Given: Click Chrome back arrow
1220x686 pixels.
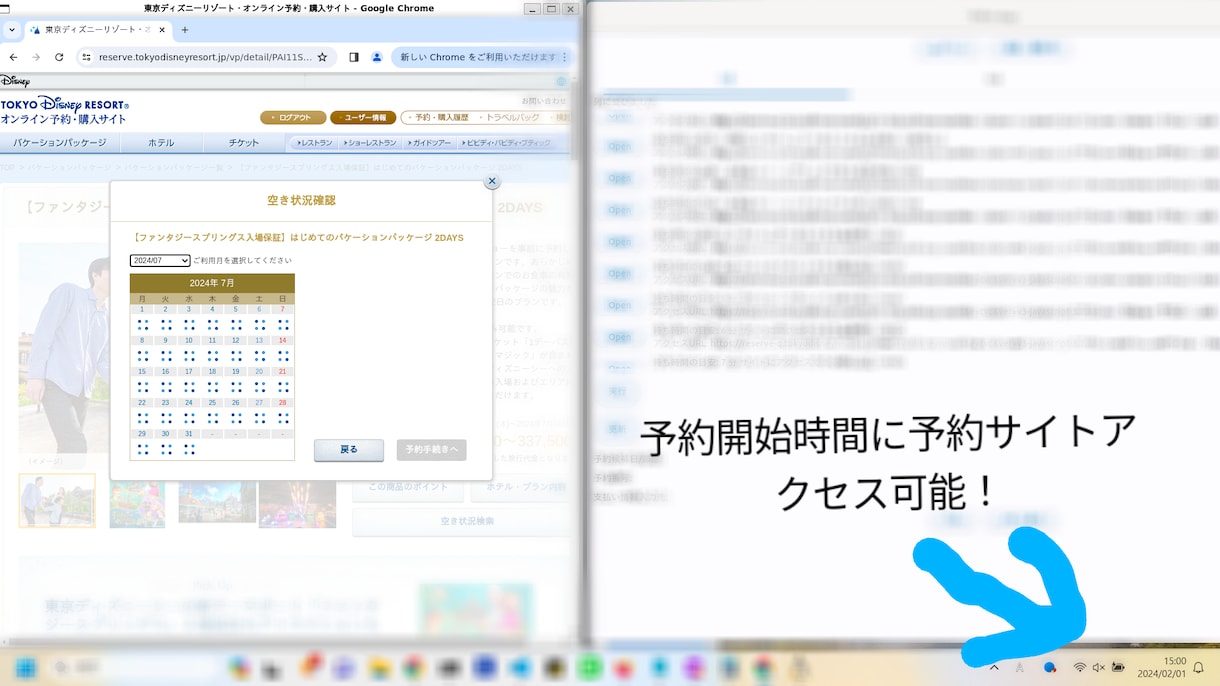Looking at the screenshot, I should pos(12,57).
